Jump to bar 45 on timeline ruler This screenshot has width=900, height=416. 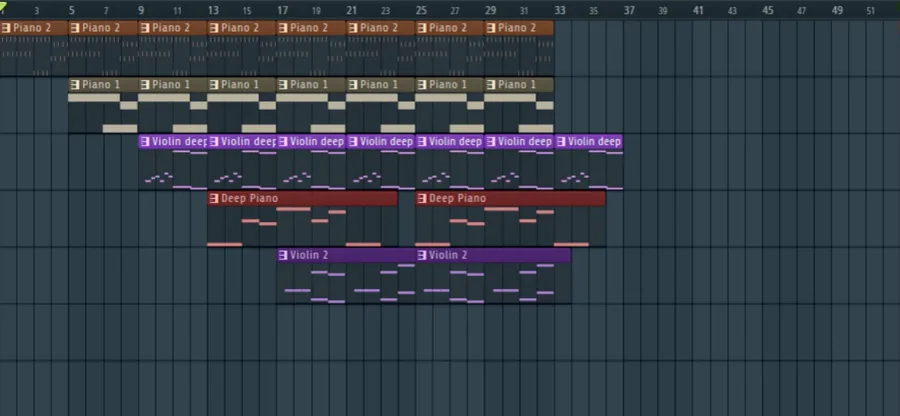pyautogui.click(x=768, y=10)
